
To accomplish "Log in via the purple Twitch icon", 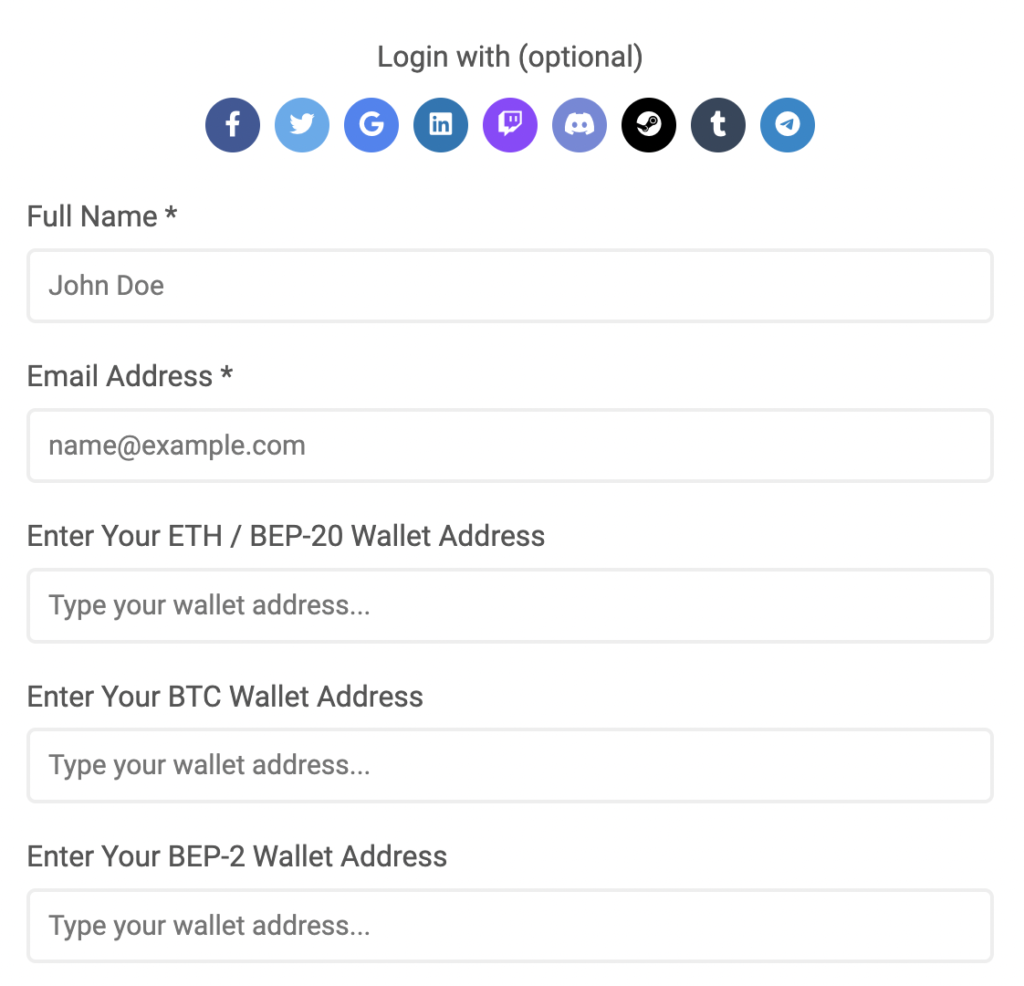I will [510, 125].
